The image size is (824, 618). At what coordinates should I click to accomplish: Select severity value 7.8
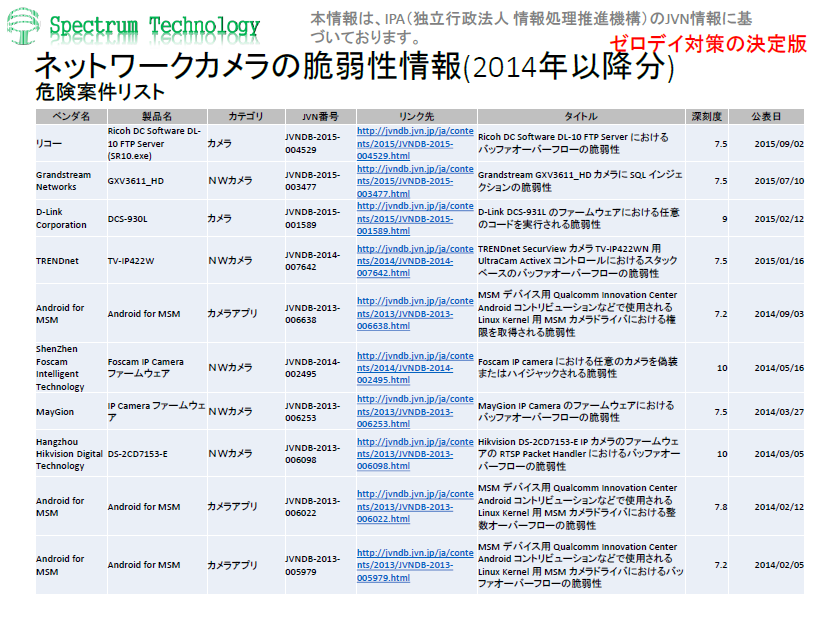click(x=721, y=507)
